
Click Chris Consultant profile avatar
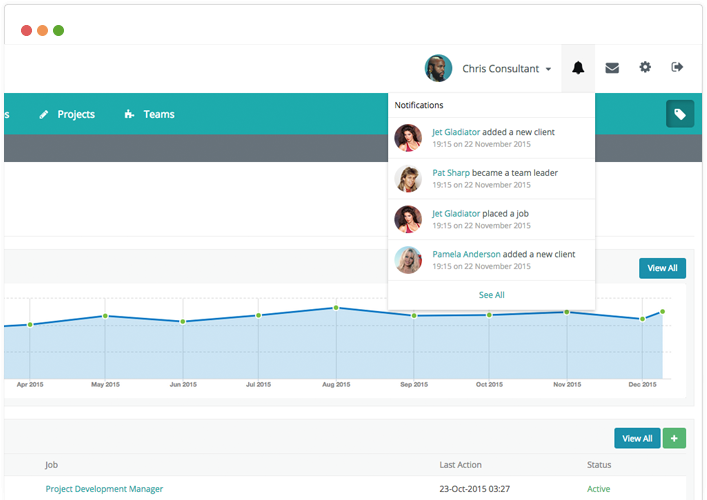click(438, 68)
